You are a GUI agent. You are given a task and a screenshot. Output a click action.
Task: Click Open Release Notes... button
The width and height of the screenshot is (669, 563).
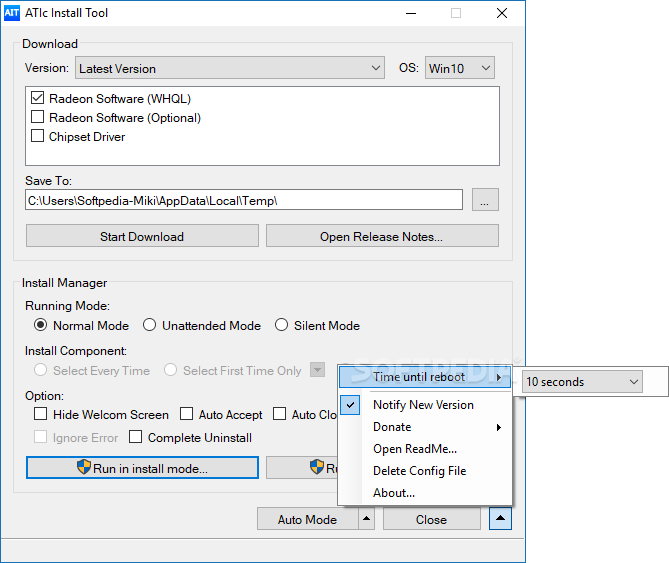coord(382,236)
